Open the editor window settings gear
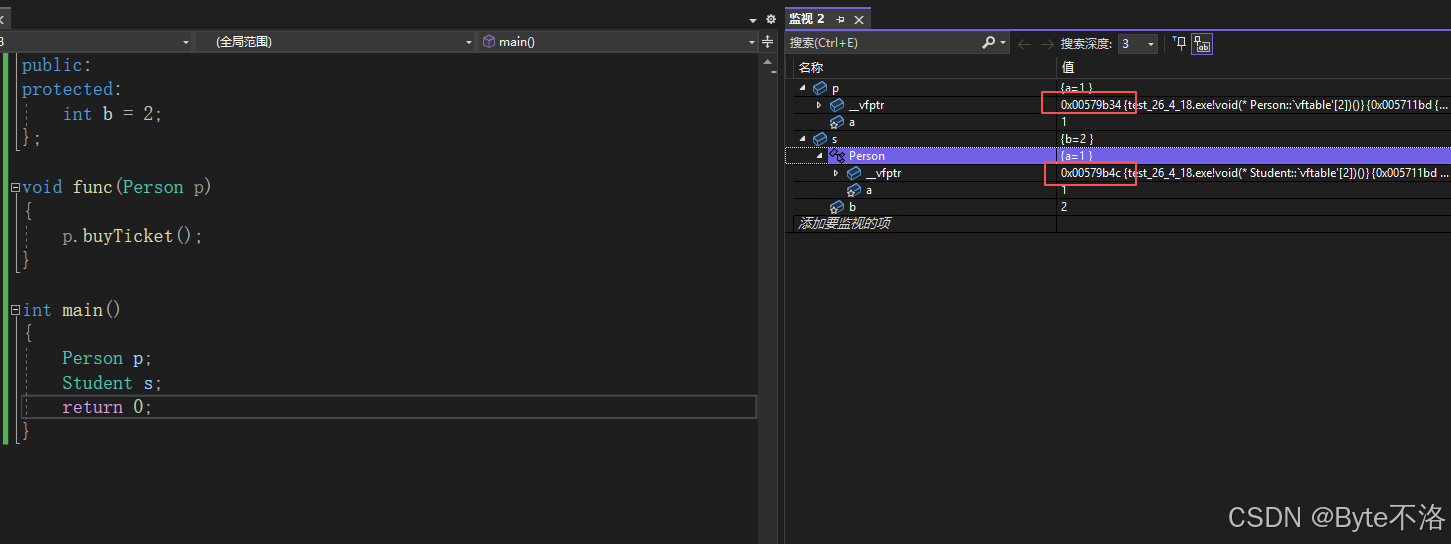This screenshot has width=1451, height=544. point(770,19)
